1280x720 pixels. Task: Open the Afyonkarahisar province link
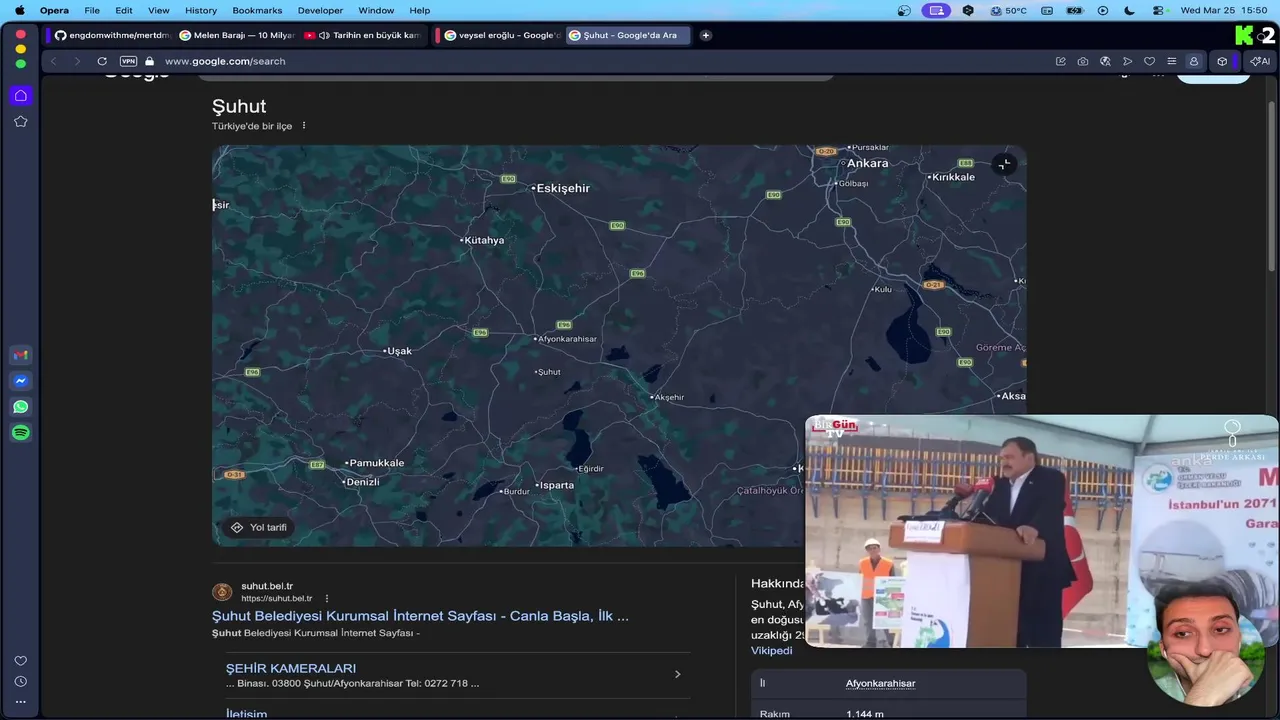pos(880,683)
